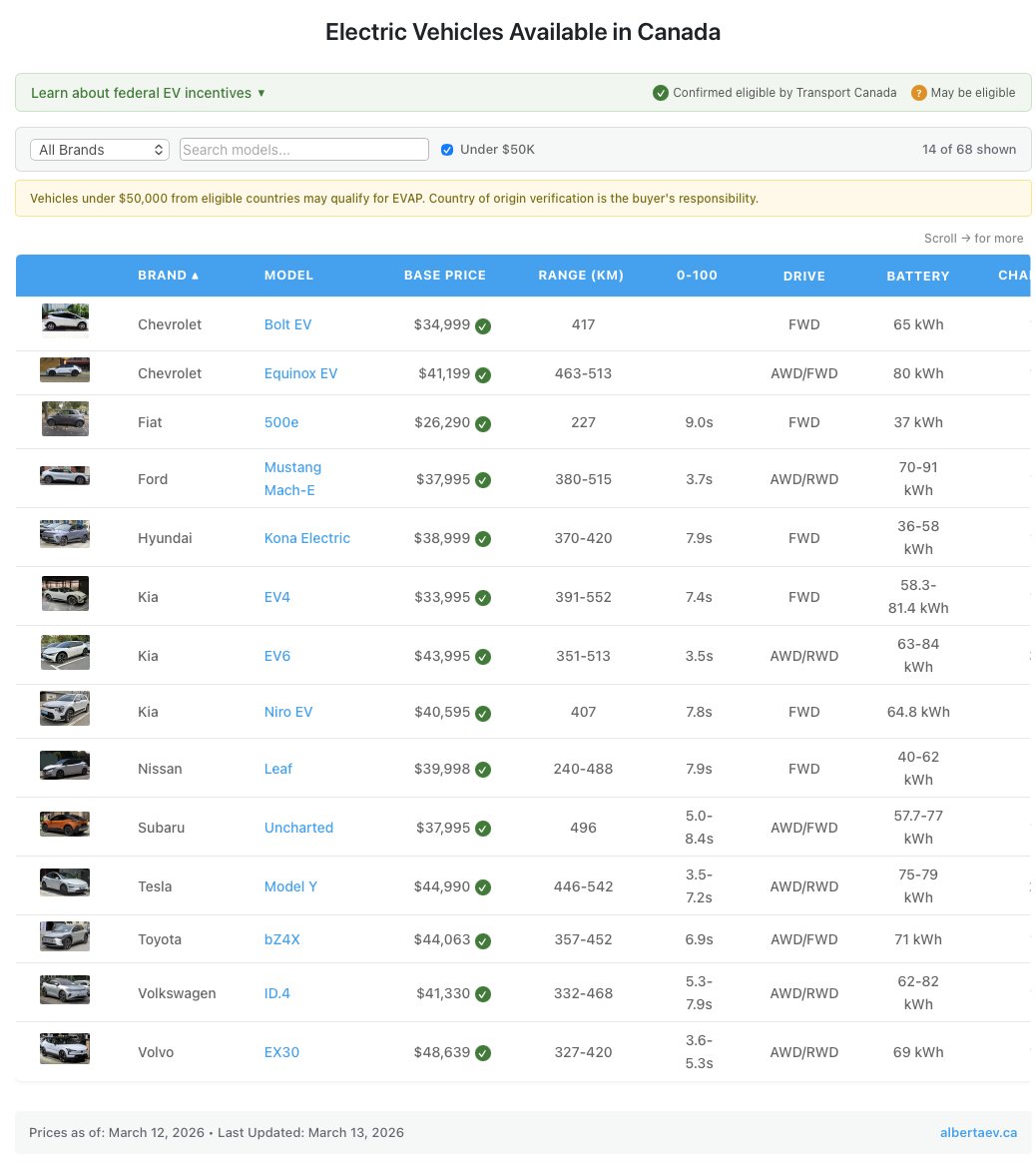This screenshot has height=1163, width=1036.
Task: Click the '64.8 kWh' battery cell
Action: tap(918, 712)
